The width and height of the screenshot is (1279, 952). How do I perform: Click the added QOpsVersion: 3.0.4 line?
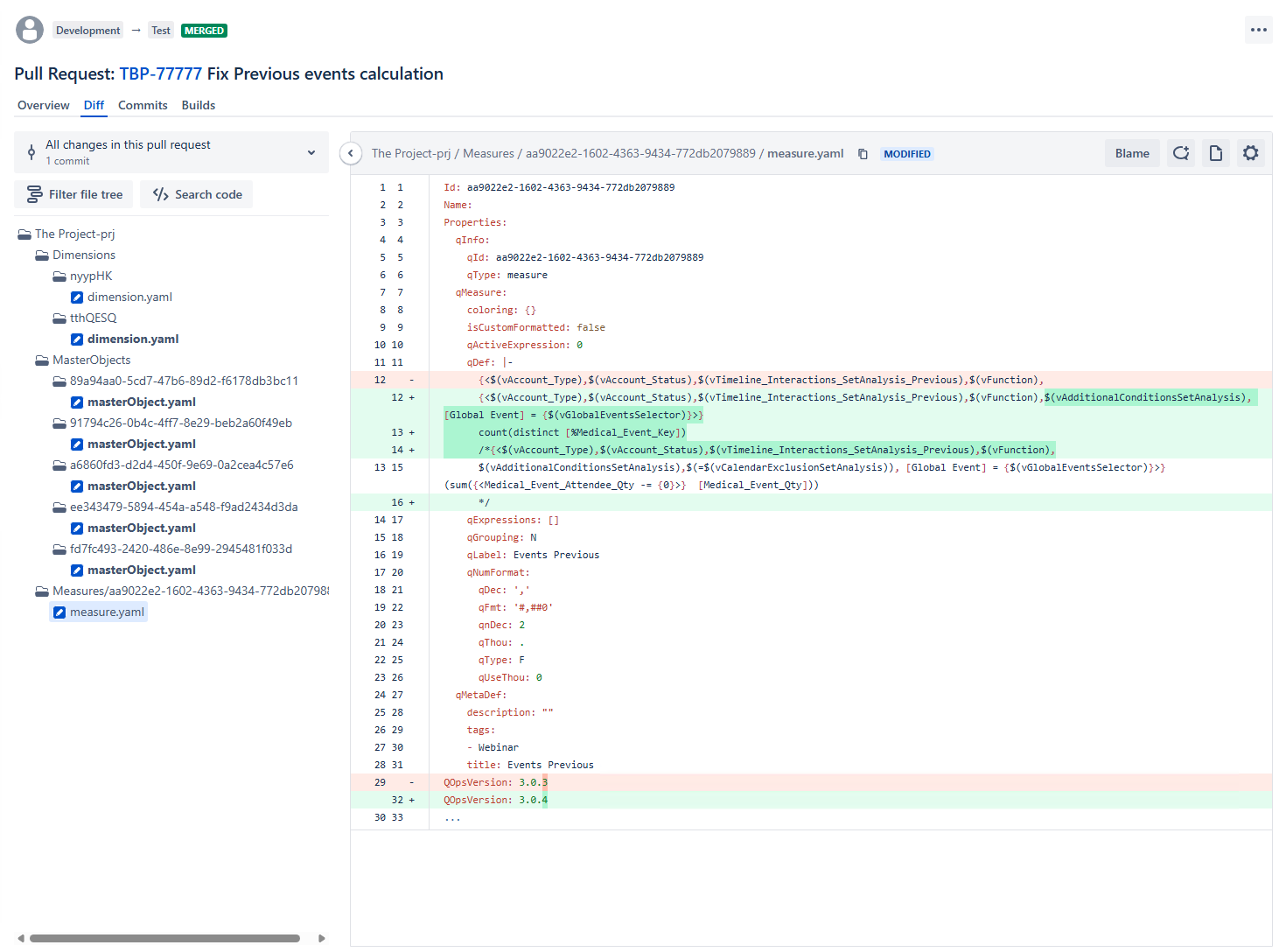tap(811, 800)
